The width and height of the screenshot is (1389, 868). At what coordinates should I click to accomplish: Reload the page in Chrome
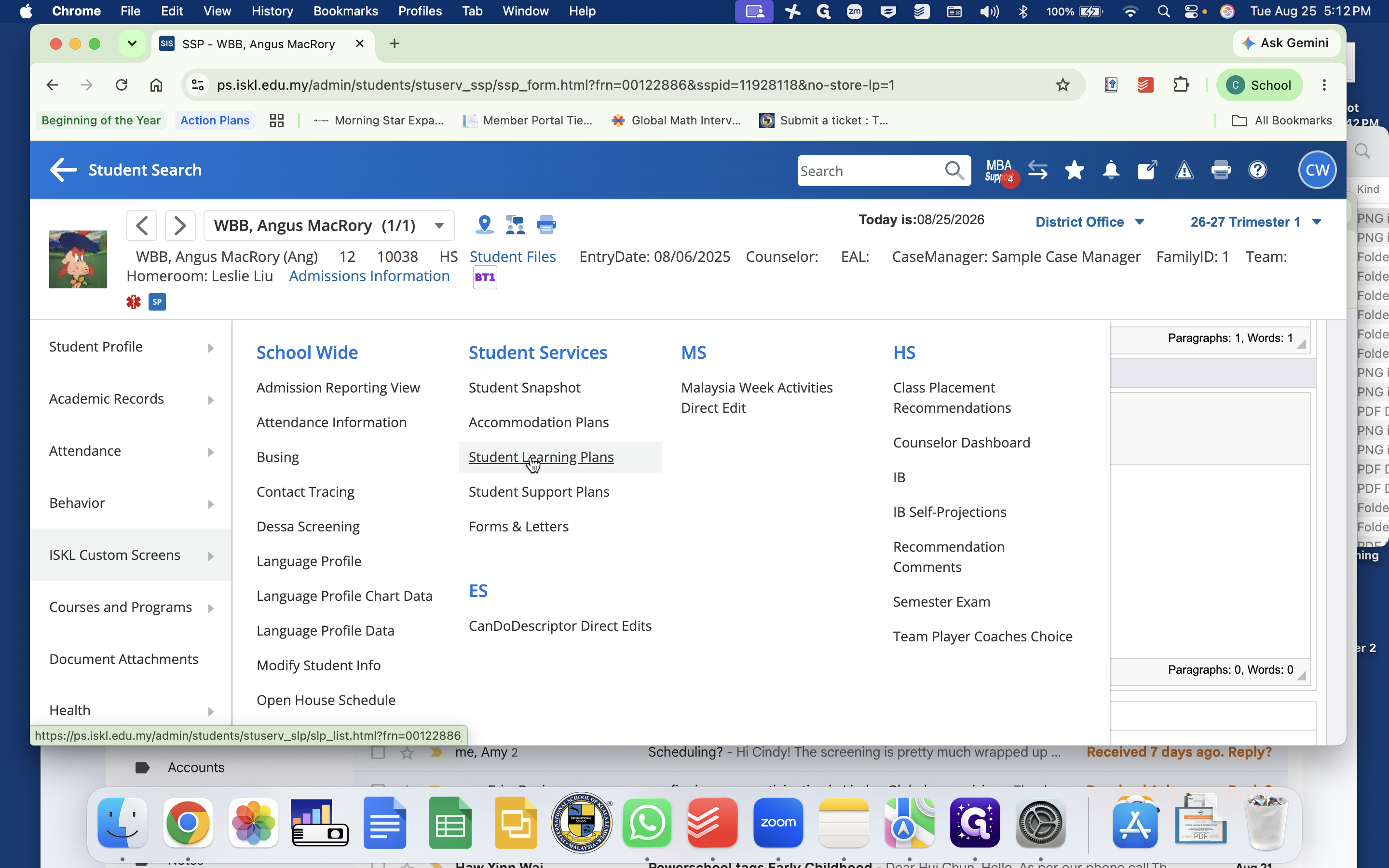coord(121,85)
